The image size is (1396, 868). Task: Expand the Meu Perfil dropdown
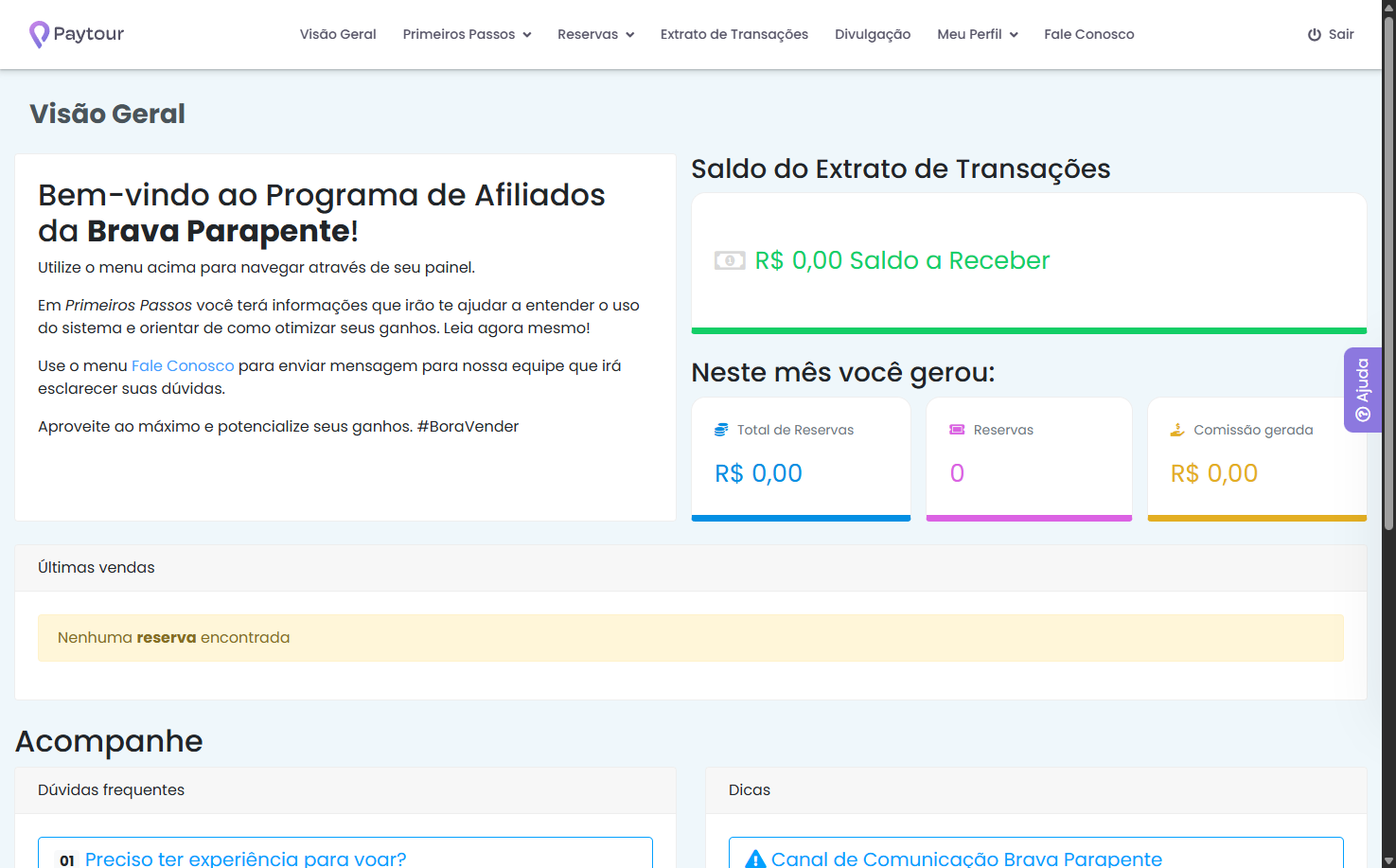pos(978,34)
